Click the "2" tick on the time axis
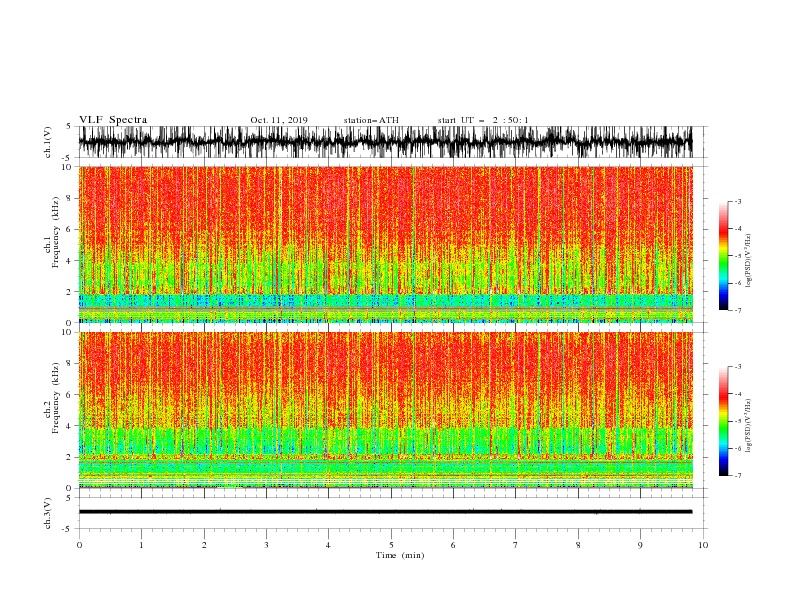 [204, 545]
